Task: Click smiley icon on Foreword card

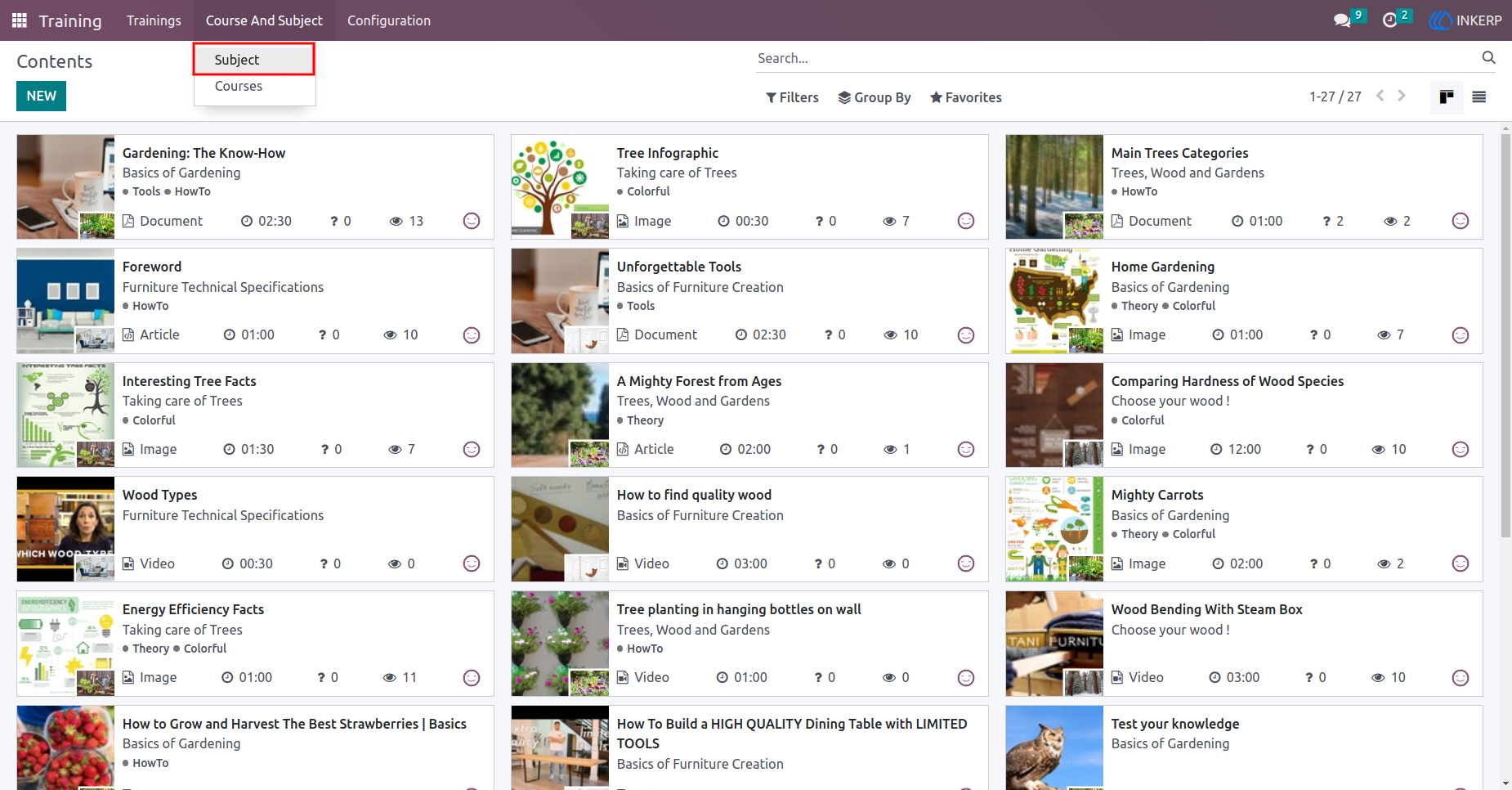Action: tap(472, 335)
